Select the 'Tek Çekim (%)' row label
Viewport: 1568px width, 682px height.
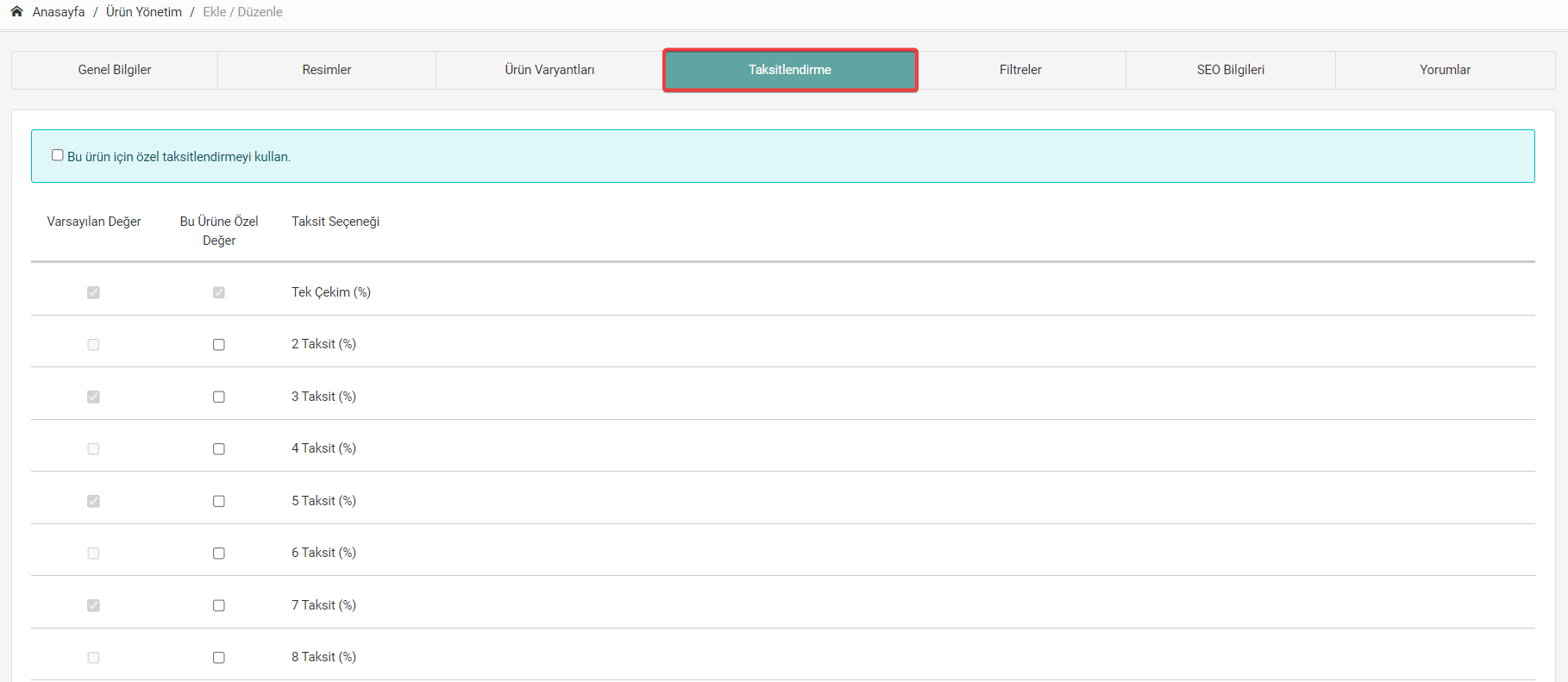(x=331, y=292)
